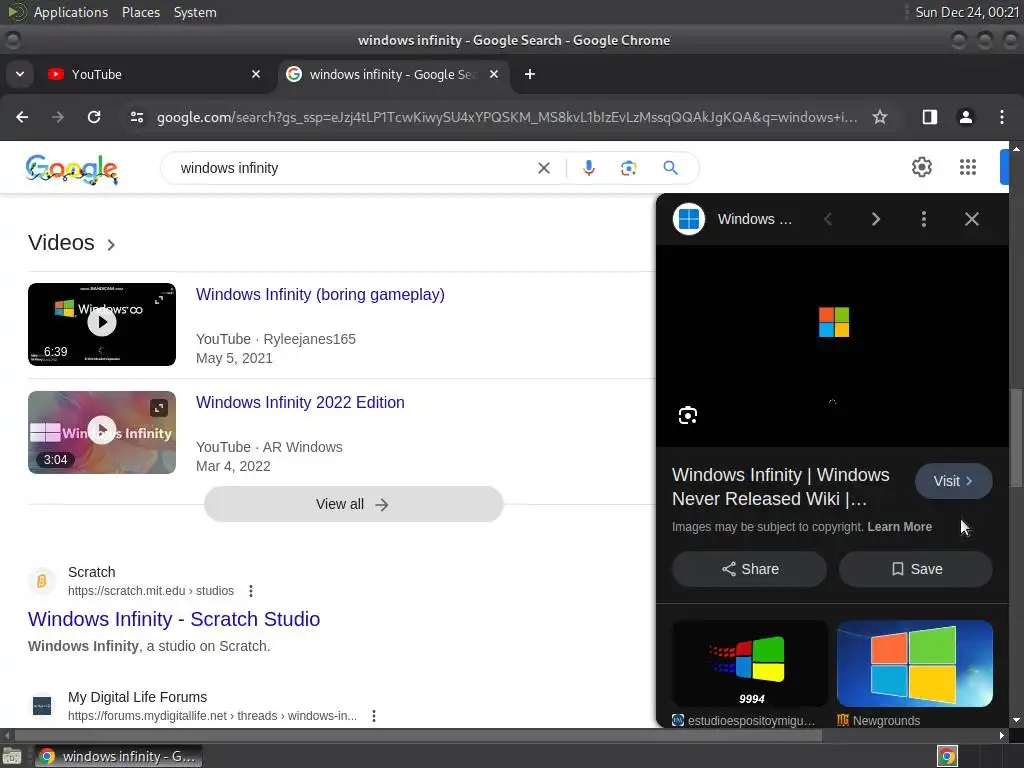The width and height of the screenshot is (1024, 768).
Task: Show previous image in preview panel
Action: (x=828, y=219)
